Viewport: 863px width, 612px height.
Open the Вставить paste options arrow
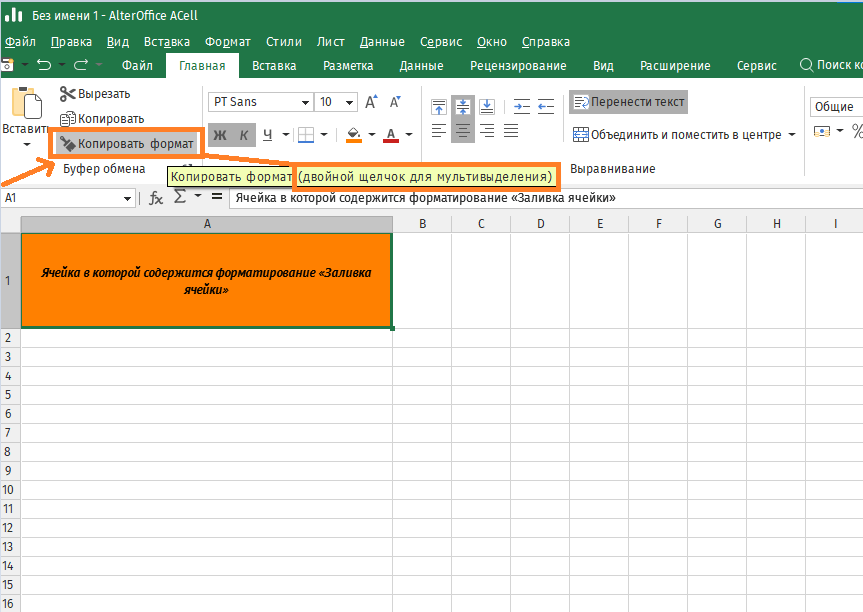(26, 145)
